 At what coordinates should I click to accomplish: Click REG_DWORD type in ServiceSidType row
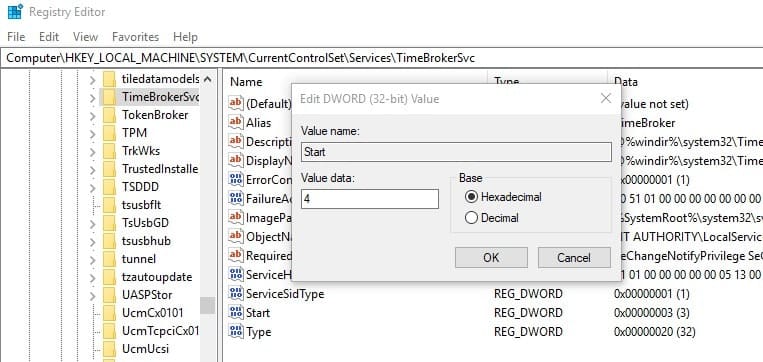528,294
